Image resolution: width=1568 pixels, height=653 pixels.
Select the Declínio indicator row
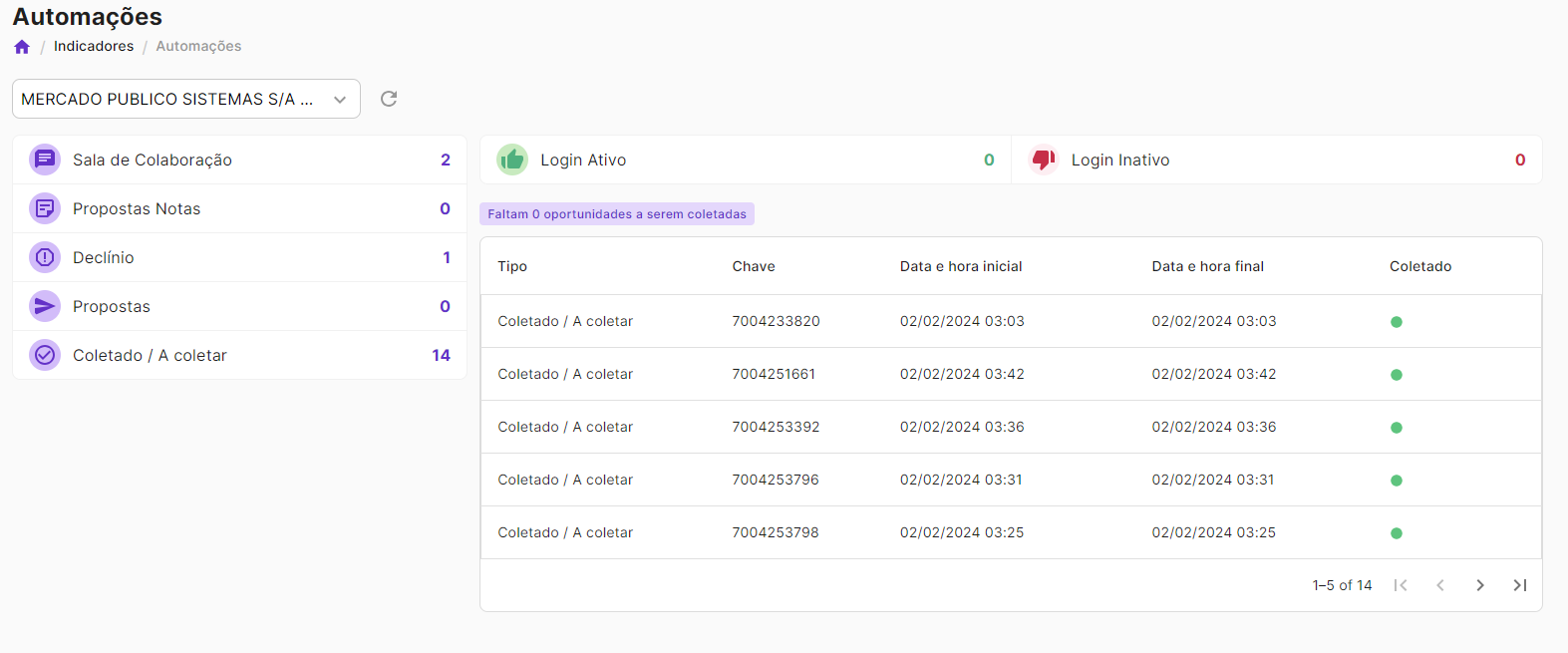[239, 257]
